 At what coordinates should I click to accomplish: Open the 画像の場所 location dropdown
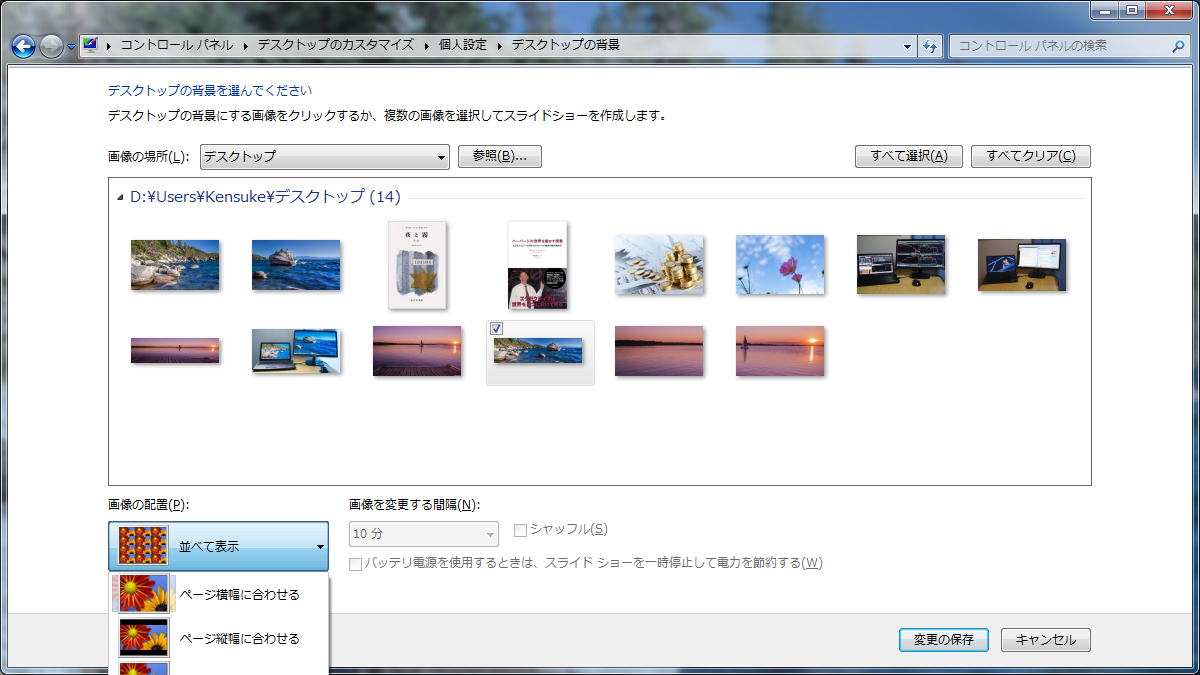[x=325, y=157]
